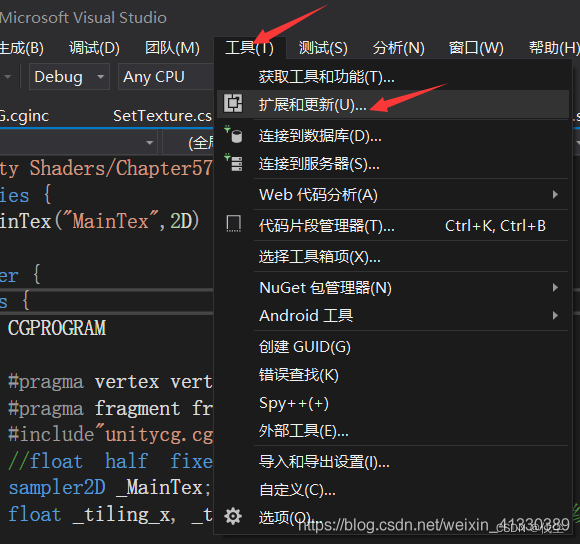Switch to the .cginc file tab
This screenshot has width=580, height=544.
[x=24, y=116]
